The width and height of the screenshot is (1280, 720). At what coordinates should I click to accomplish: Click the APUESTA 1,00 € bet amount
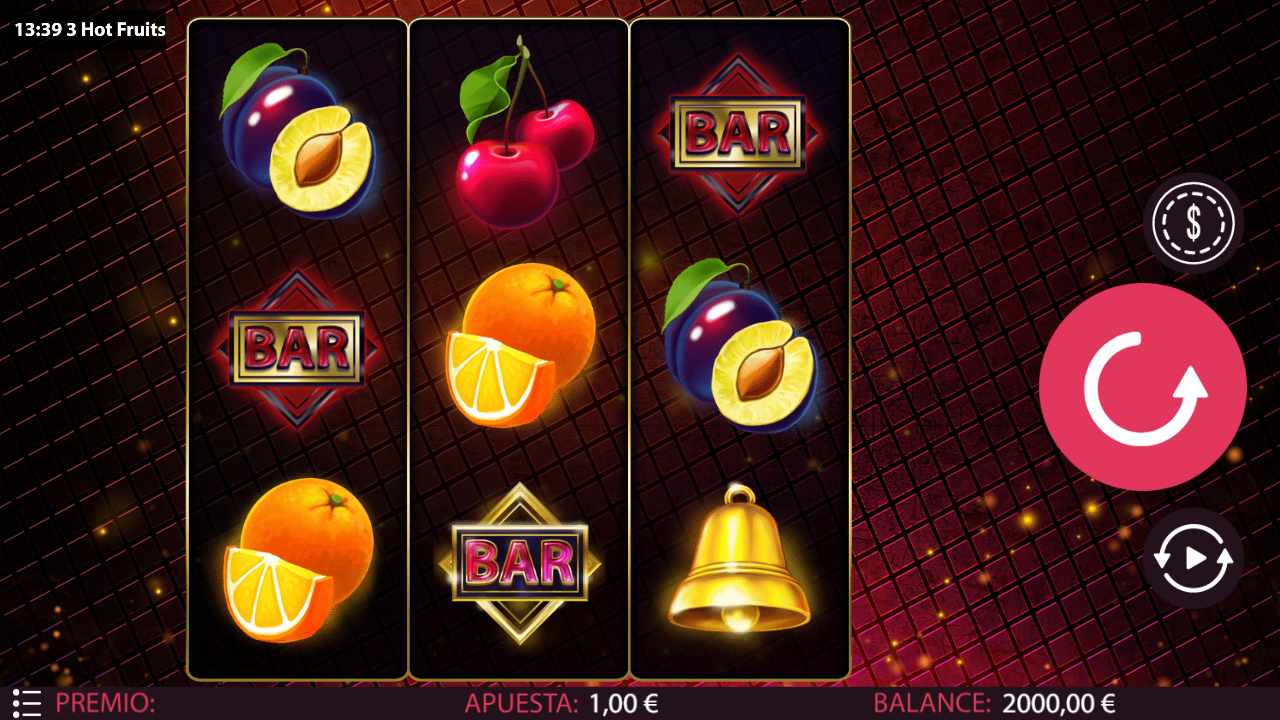pyautogui.click(x=623, y=703)
